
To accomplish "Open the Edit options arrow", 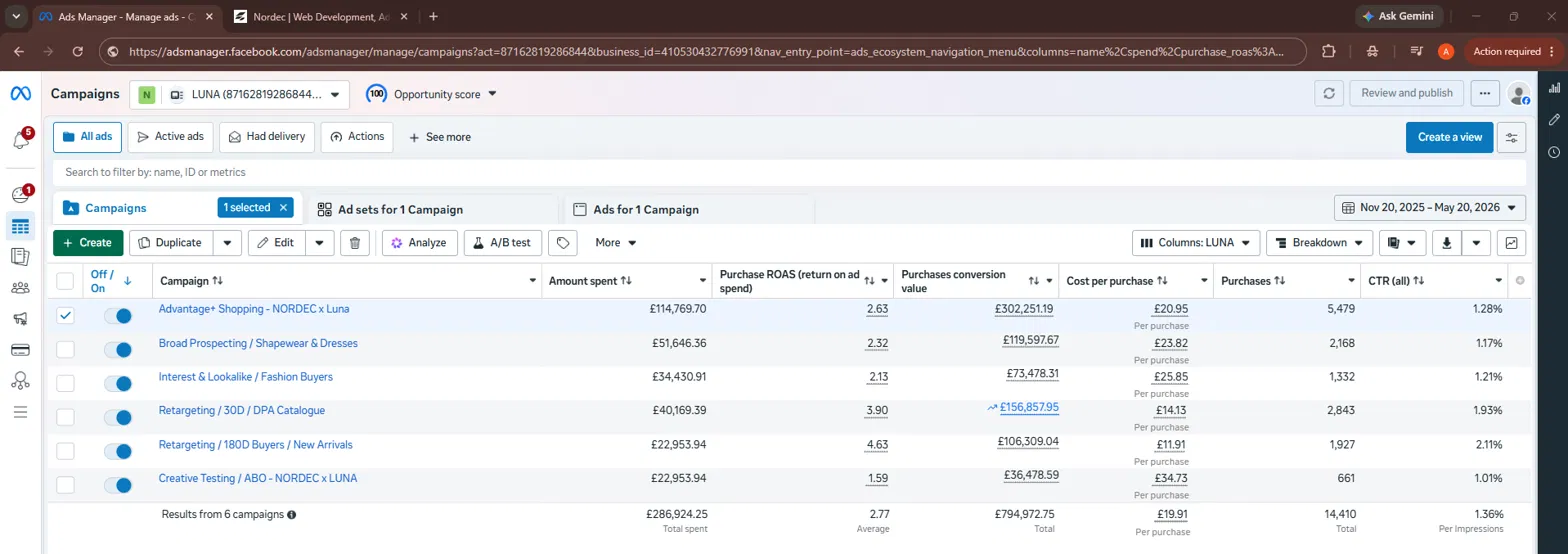I will coord(319,242).
